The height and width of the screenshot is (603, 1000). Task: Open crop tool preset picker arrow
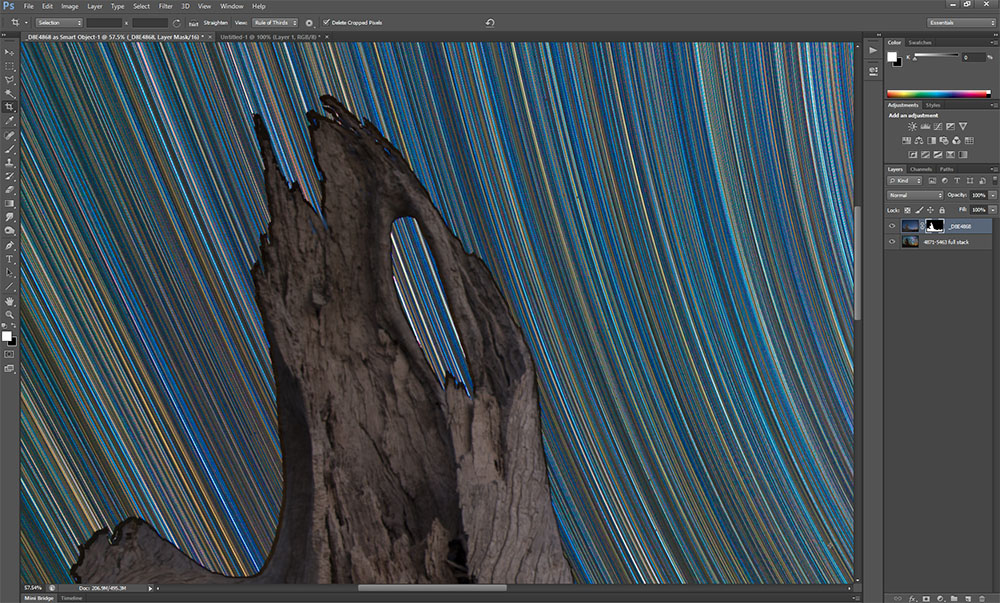[x=26, y=22]
